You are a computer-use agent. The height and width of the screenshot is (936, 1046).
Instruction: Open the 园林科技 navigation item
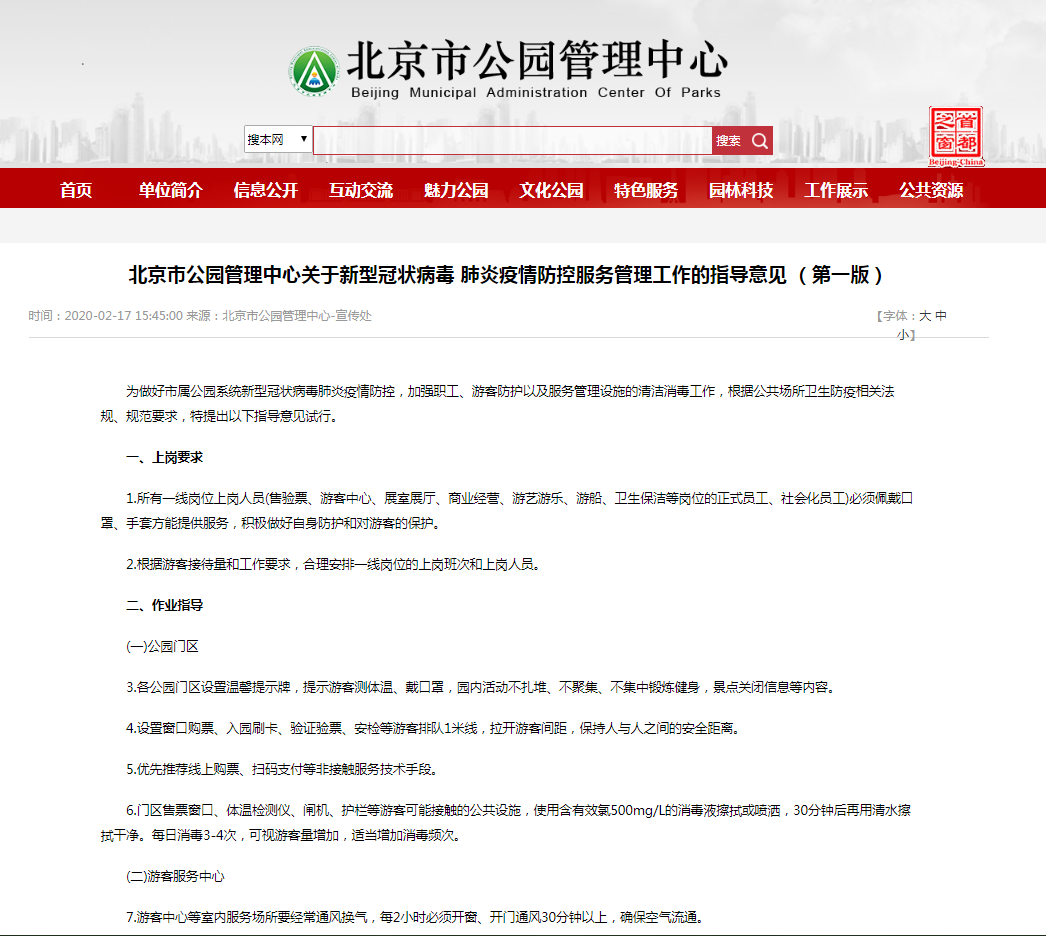741,190
